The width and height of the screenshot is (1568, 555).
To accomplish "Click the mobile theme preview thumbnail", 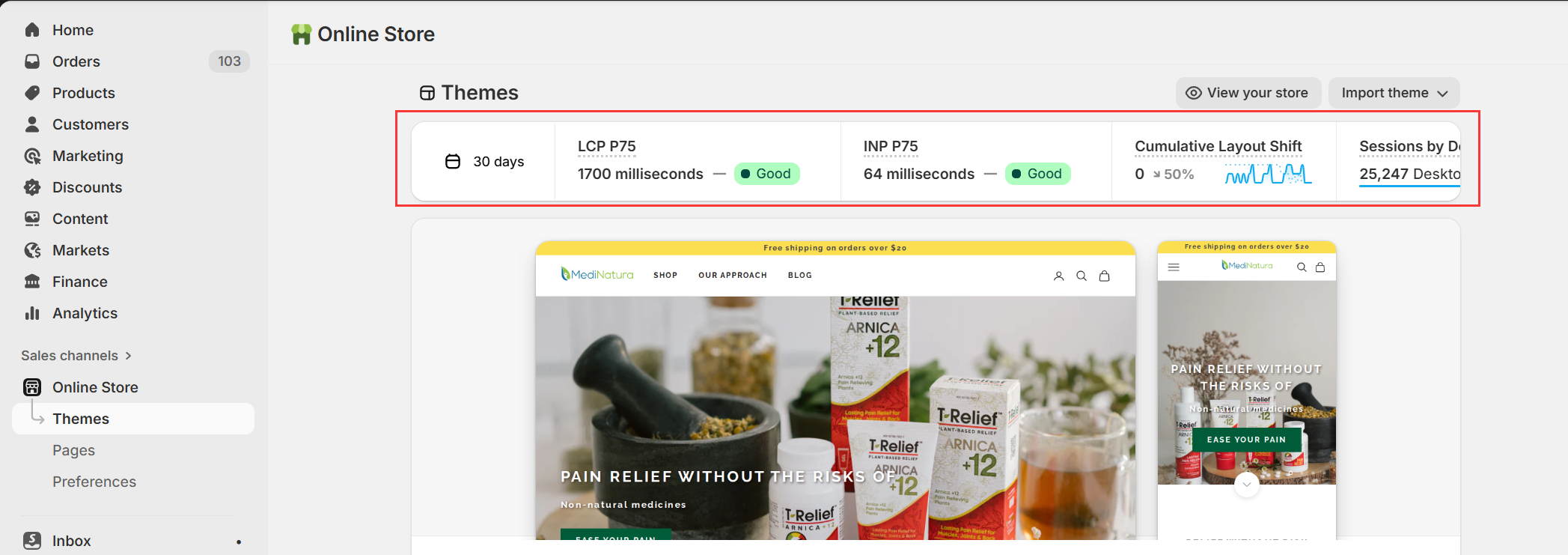I will click(1246, 389).
